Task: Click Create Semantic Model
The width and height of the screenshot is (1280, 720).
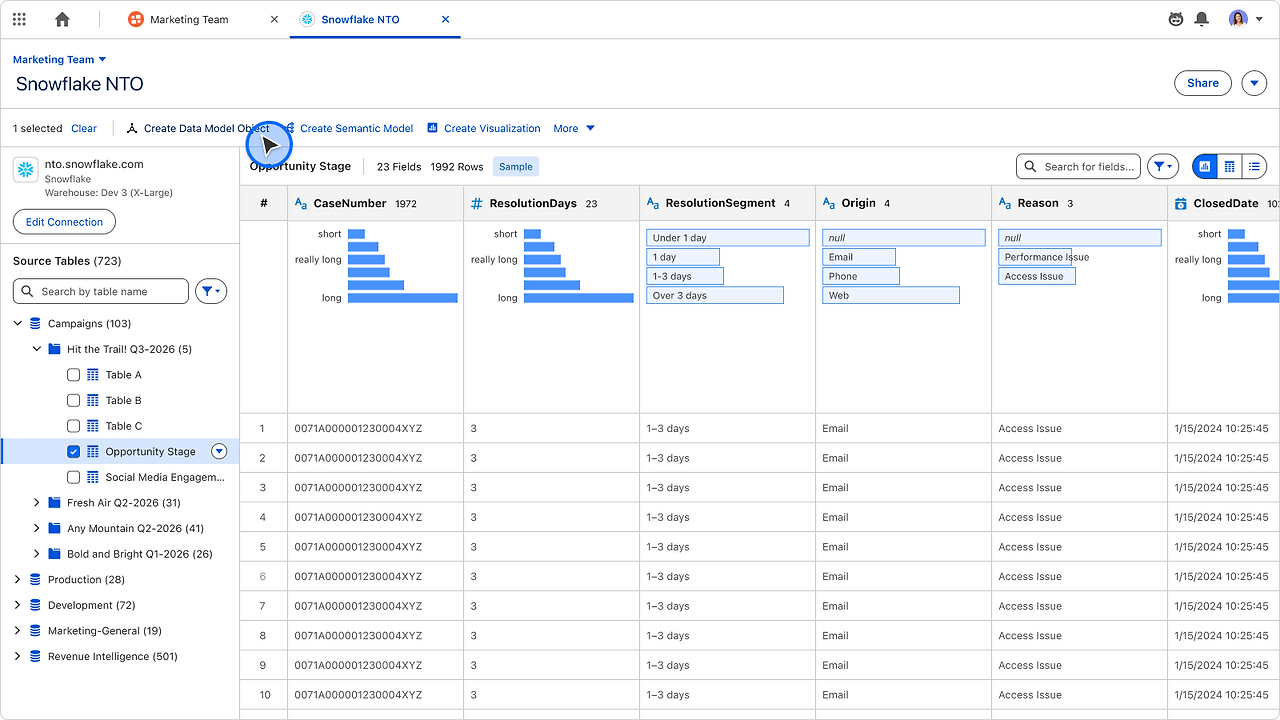Action: point(348,128)
